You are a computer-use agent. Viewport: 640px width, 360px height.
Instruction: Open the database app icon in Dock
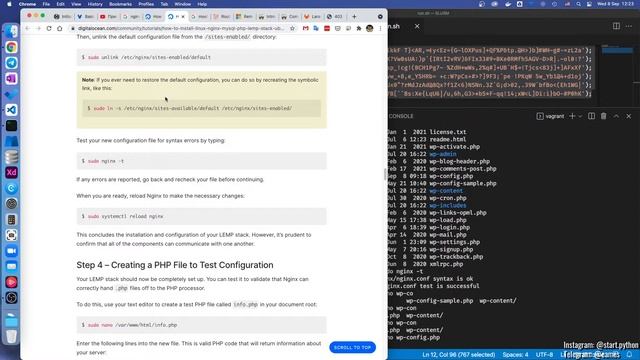11,157
